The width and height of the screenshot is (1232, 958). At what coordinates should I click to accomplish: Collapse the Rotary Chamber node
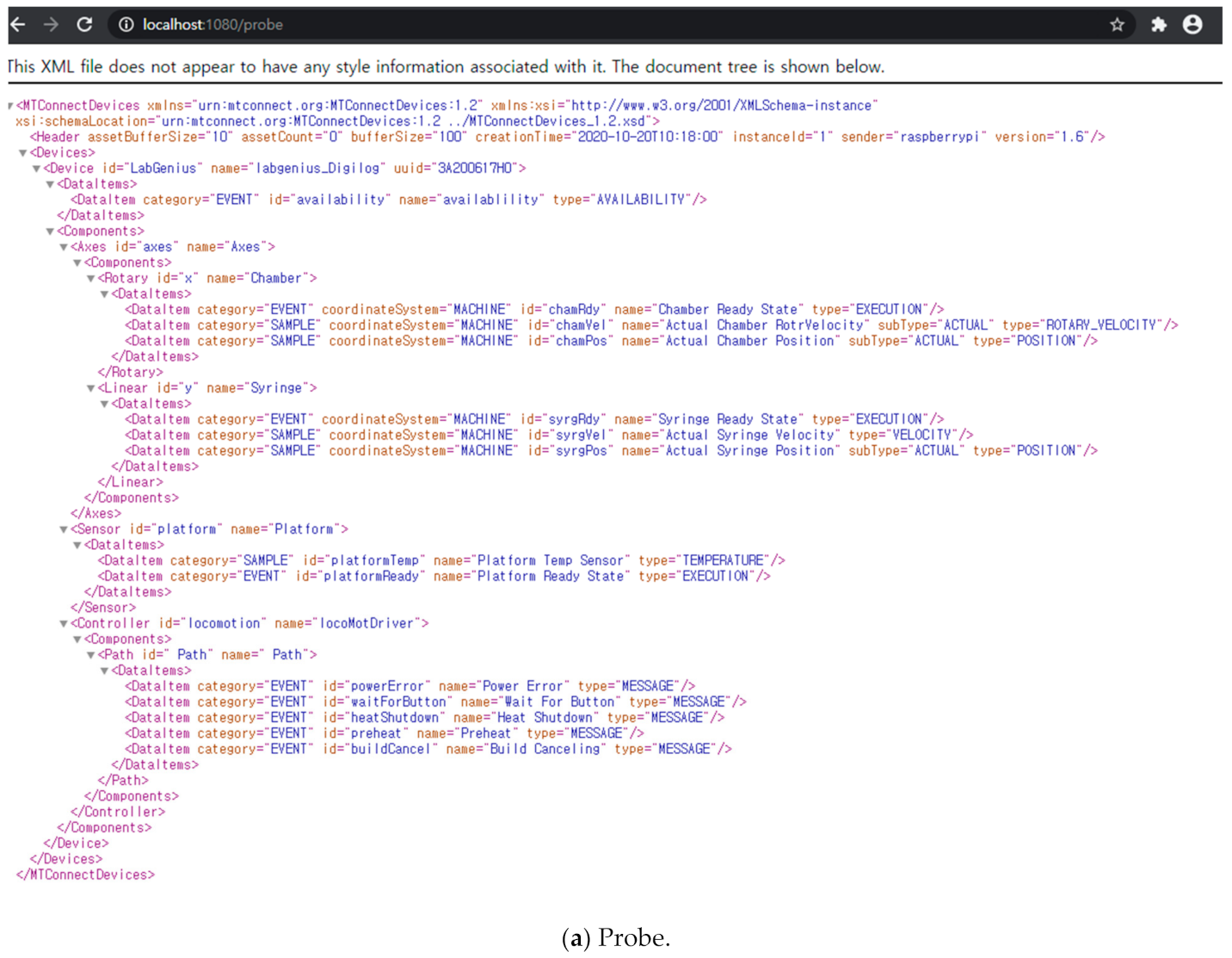point(91,279)
